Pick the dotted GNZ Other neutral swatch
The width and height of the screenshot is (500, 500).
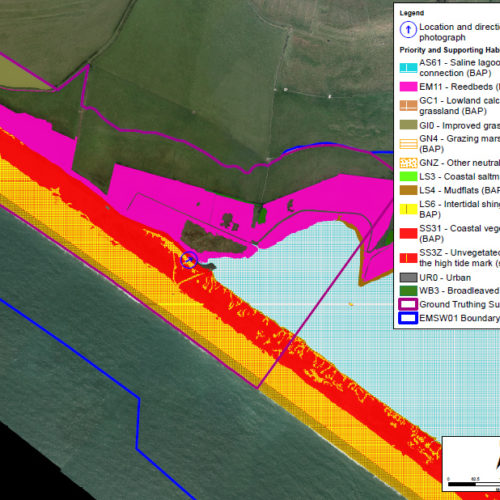(x=408, y=163)
